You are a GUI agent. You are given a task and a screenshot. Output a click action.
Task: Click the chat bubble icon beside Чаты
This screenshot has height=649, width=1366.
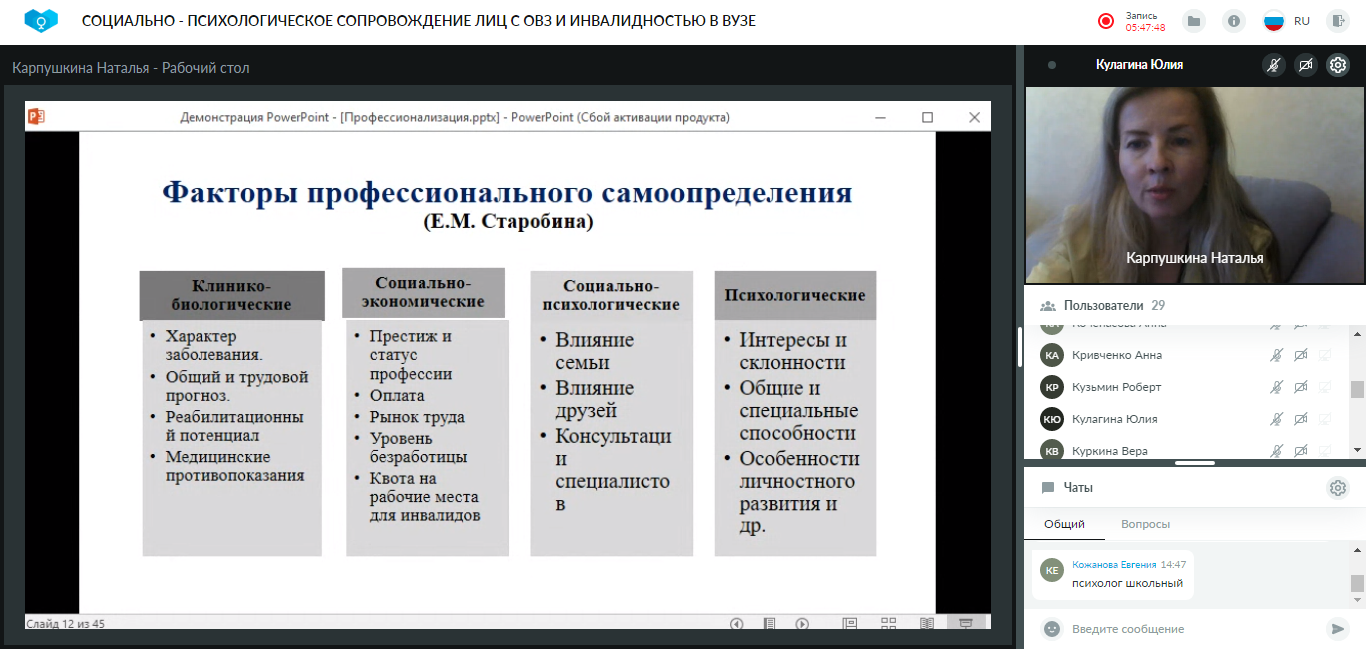pos(1048,488)
